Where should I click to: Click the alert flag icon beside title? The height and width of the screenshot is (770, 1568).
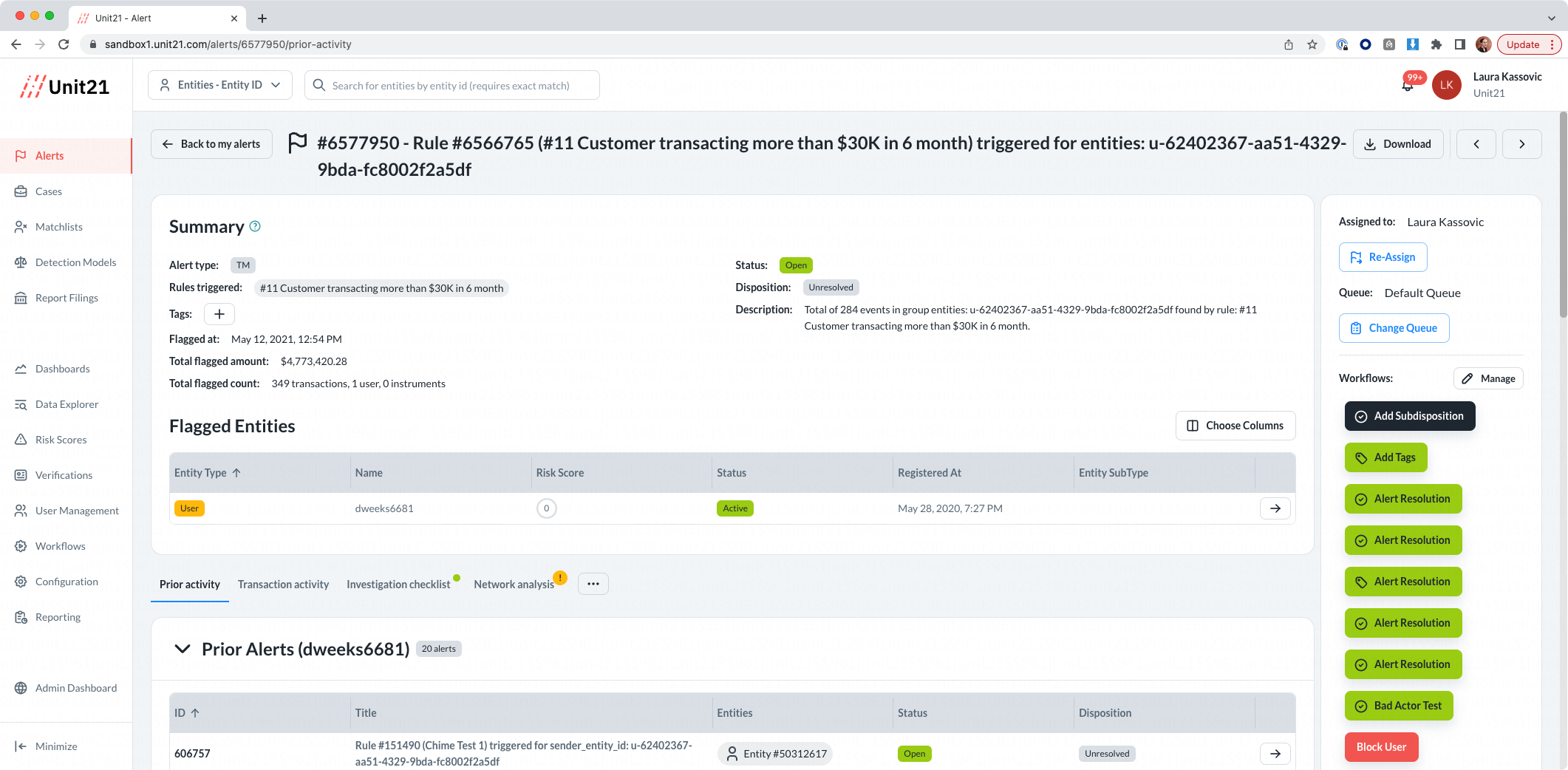297,143
